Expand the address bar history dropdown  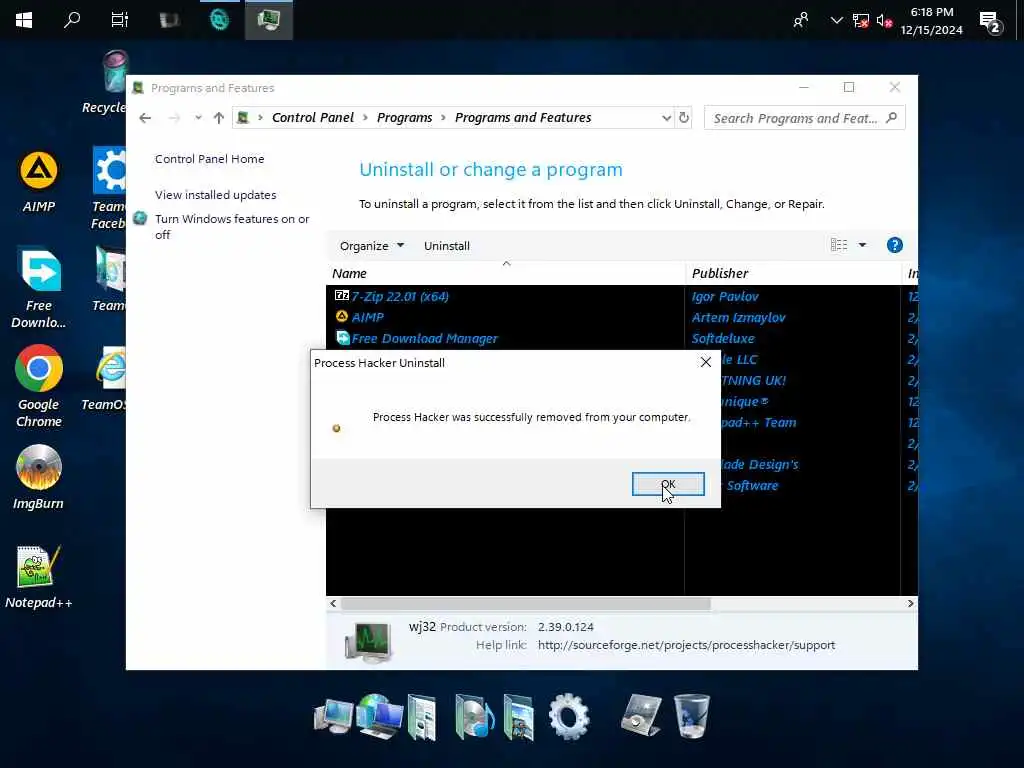(x=666, y=118)
